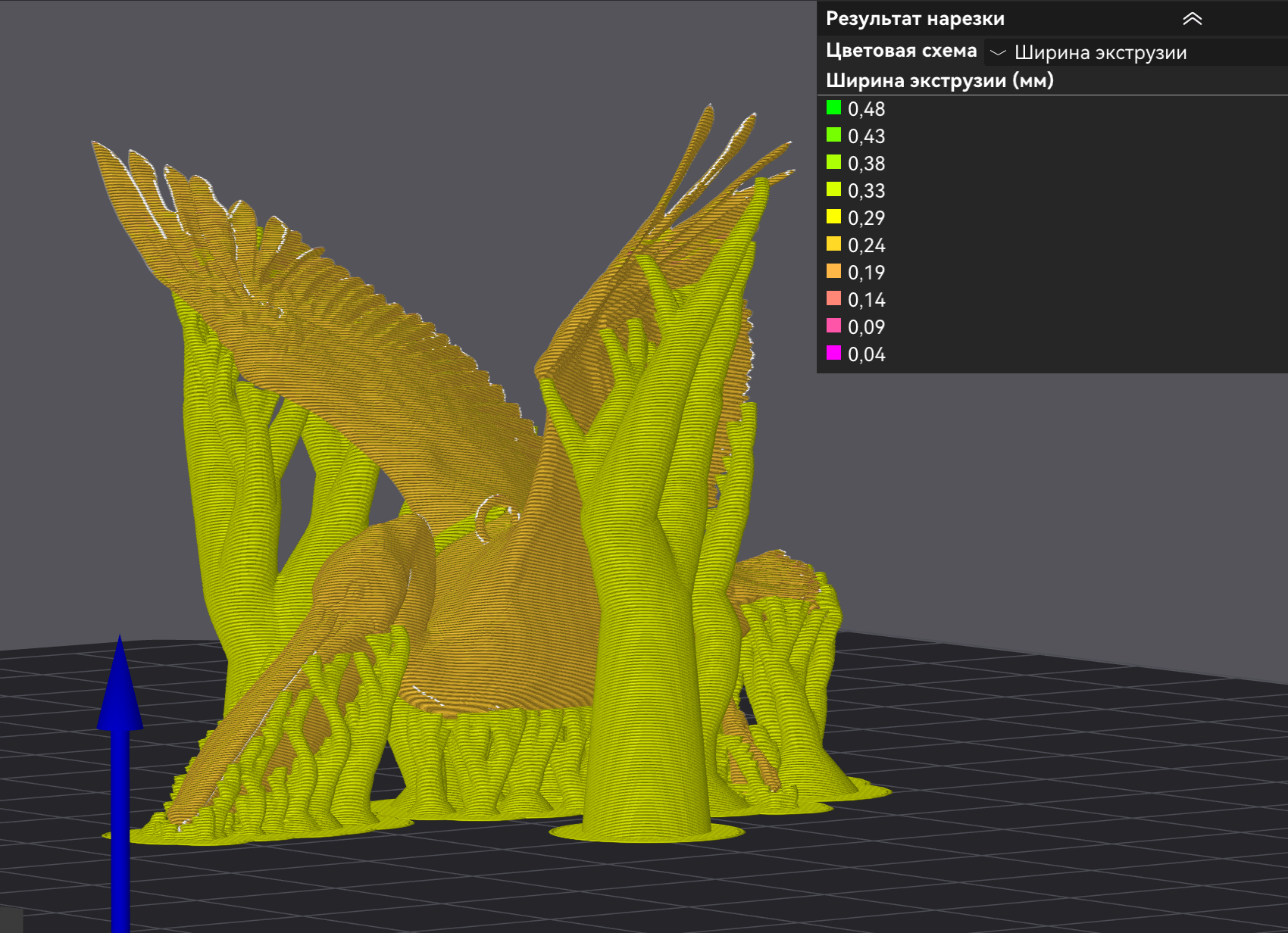Click the Ширина экструзии (мм) legend header
The image size is (1288, 933).
[x=939, y=80]
